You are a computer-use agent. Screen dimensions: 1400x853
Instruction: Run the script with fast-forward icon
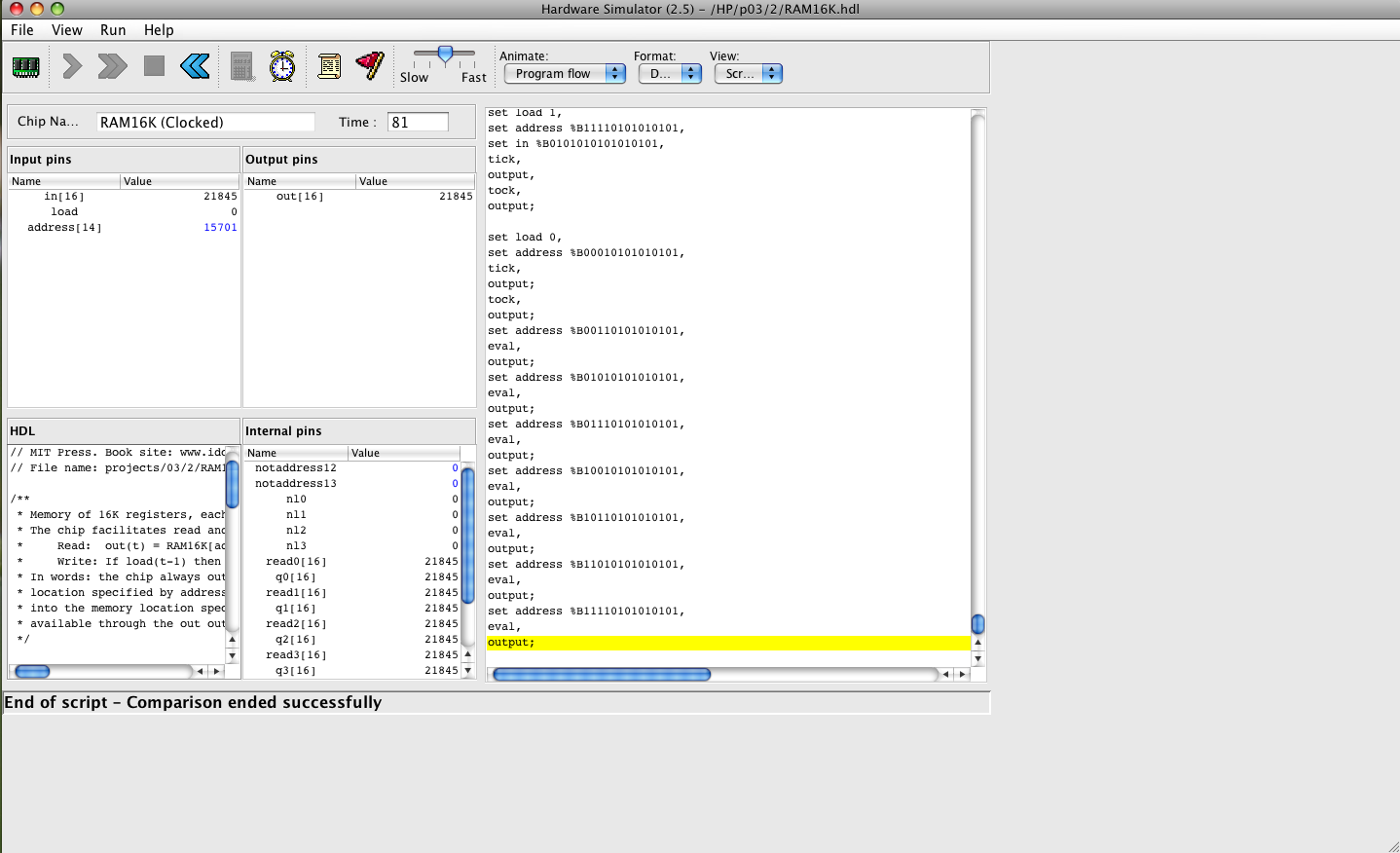pos(112,66)
